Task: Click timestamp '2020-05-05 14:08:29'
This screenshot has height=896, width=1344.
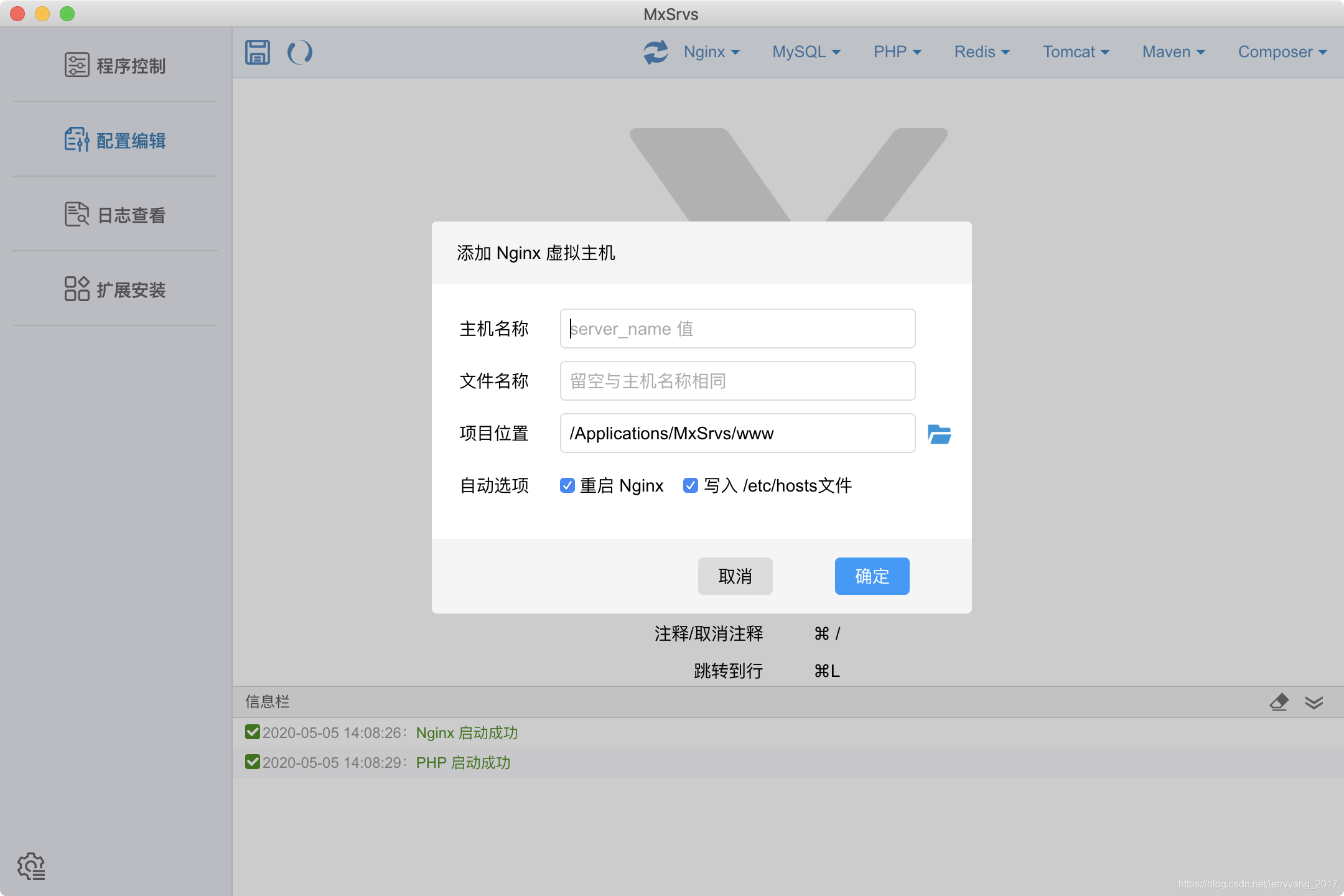Action: pos(332,762)
